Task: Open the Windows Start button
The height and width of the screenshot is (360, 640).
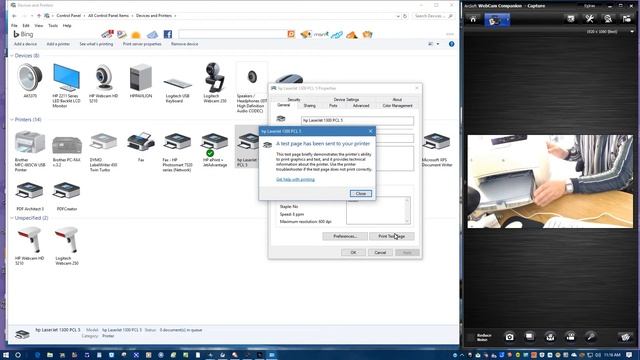Action: pos(5,355)
